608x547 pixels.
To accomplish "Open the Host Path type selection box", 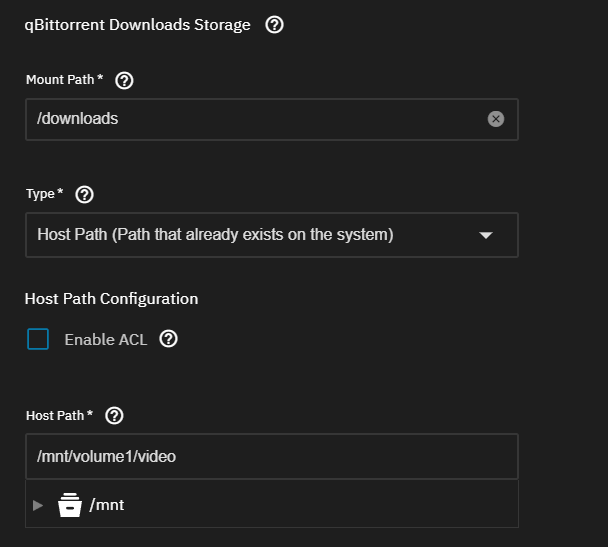I will tap(272, 235).
